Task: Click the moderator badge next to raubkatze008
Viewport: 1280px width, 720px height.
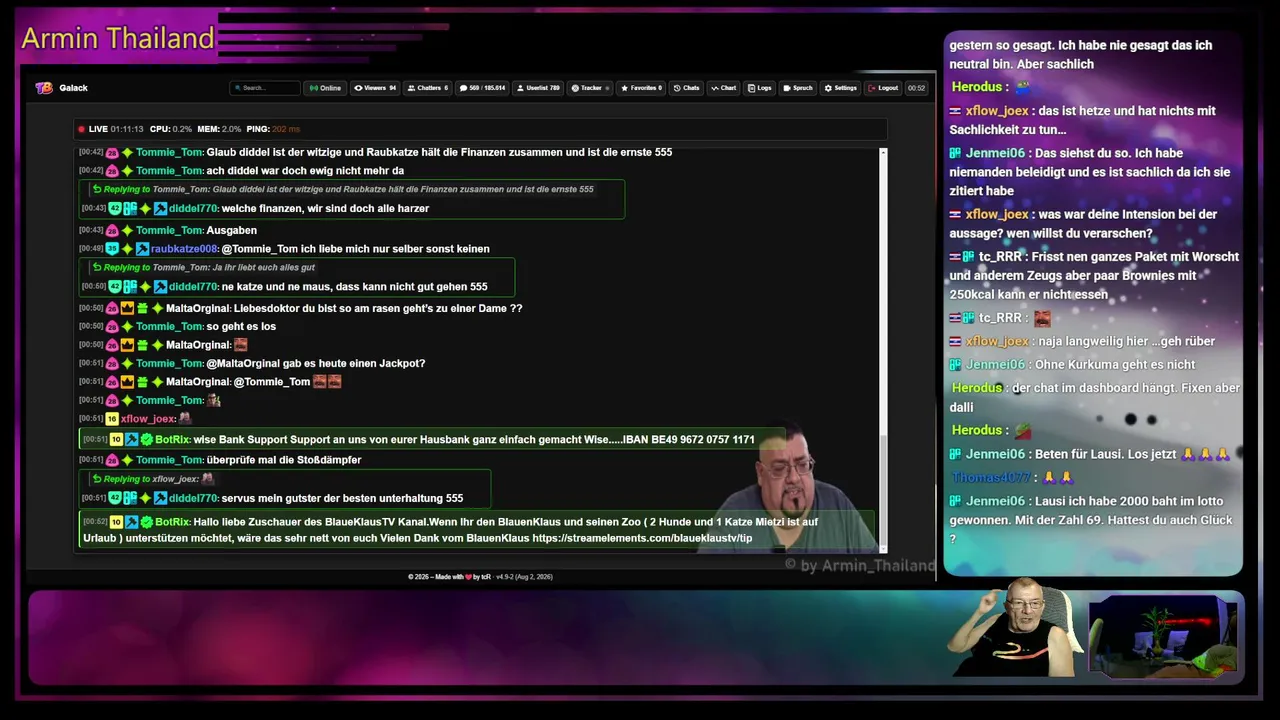Action: click(x=142, y=249)
